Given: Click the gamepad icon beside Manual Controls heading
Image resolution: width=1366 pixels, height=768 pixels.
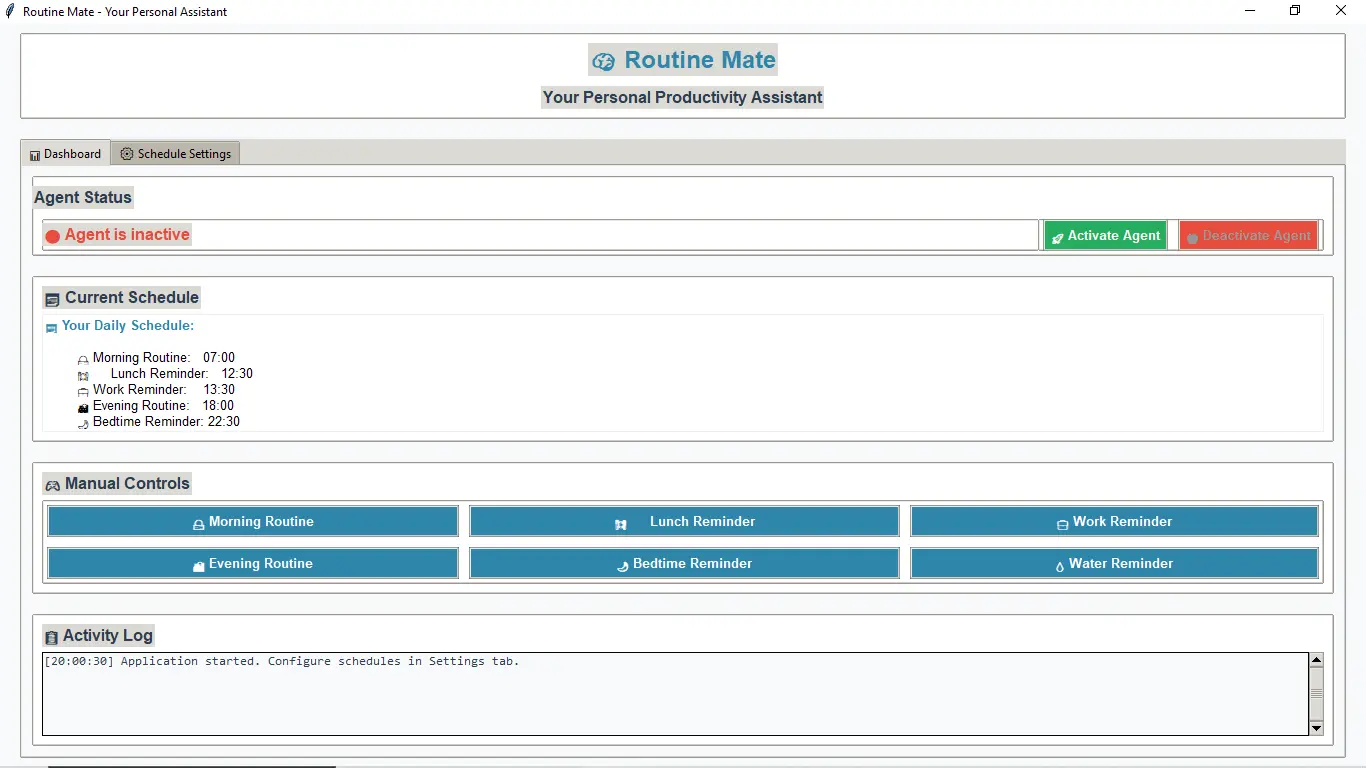Looking at the screenshot, I should pyautogui.click(x=52, y=485).
